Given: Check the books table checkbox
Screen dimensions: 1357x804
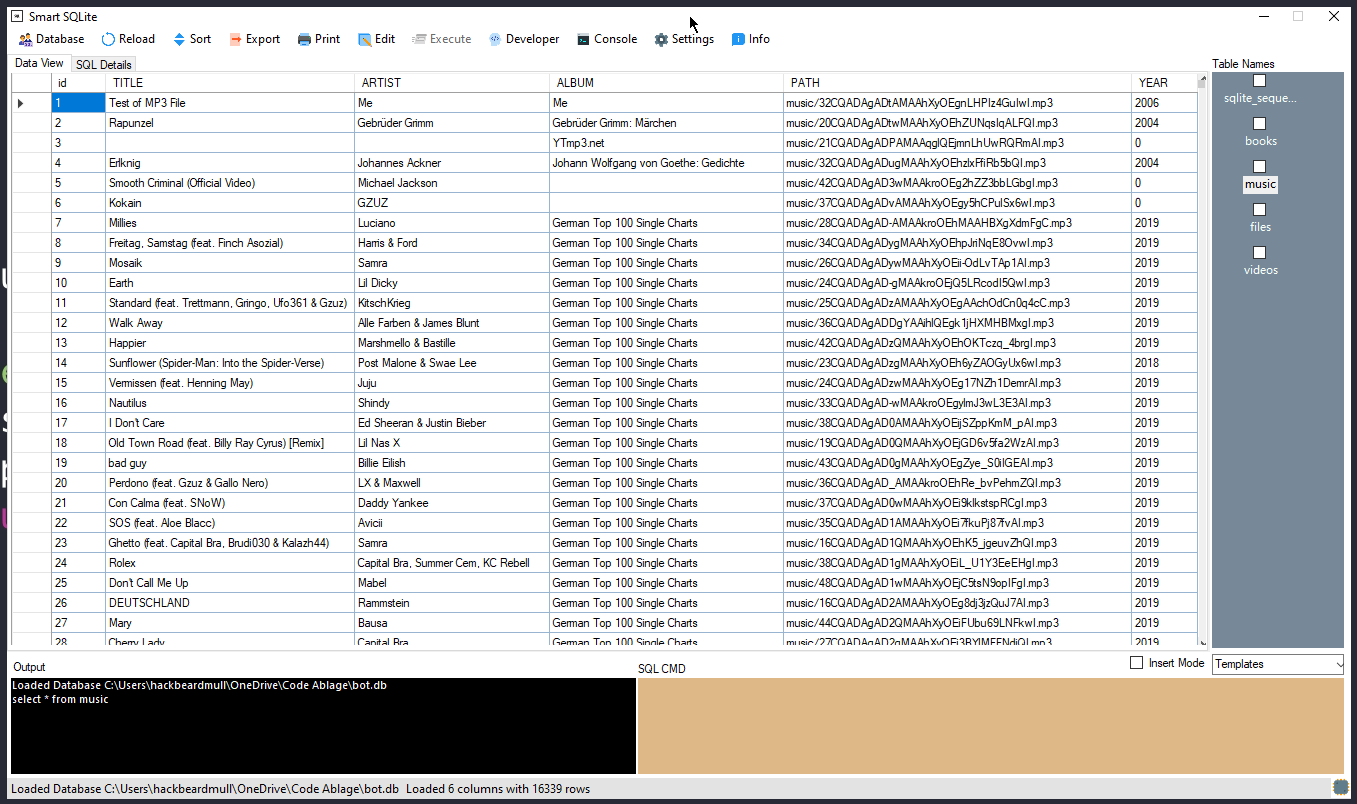Looking at the screenshot, I should pyautogui.click(x=1260, y=123).
